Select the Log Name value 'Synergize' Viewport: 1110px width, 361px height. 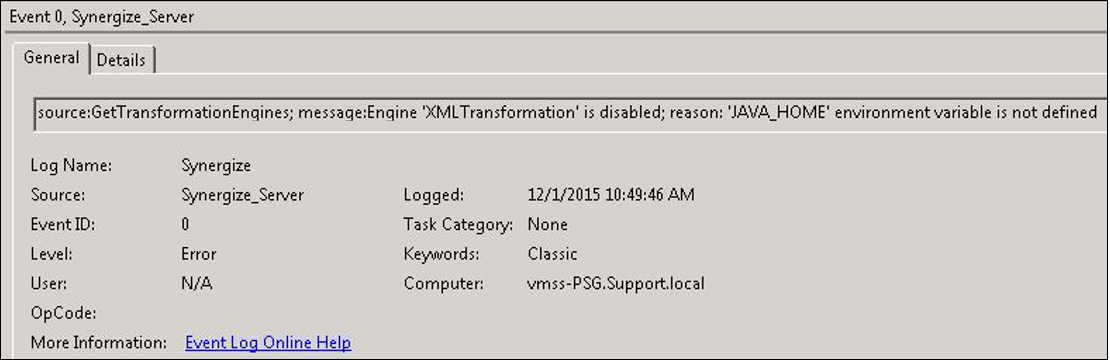(x=216, y=166)
